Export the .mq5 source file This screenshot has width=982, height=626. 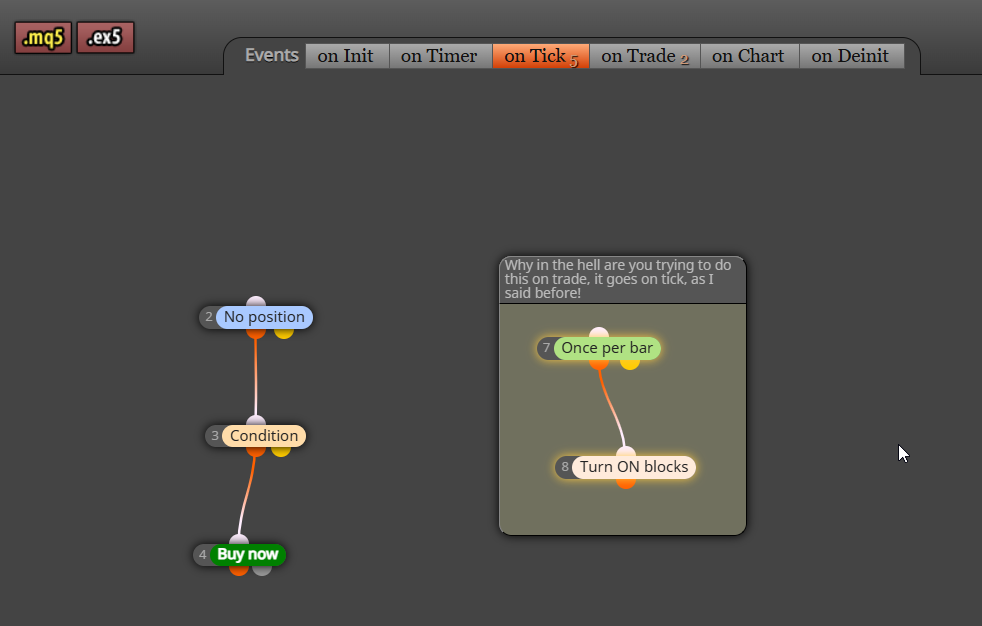(43, 38)
